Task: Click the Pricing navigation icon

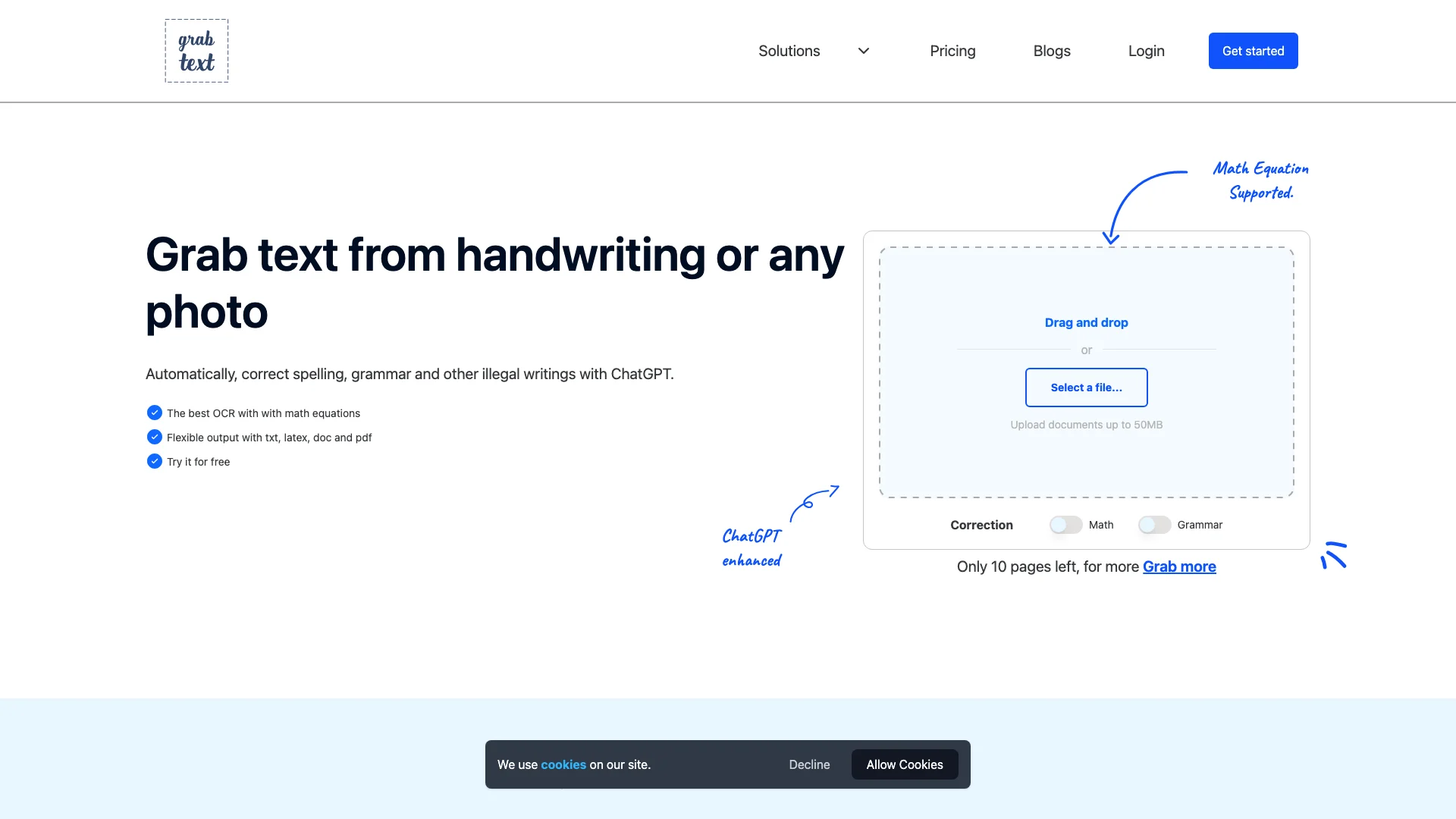Action: tap(953, 51)
